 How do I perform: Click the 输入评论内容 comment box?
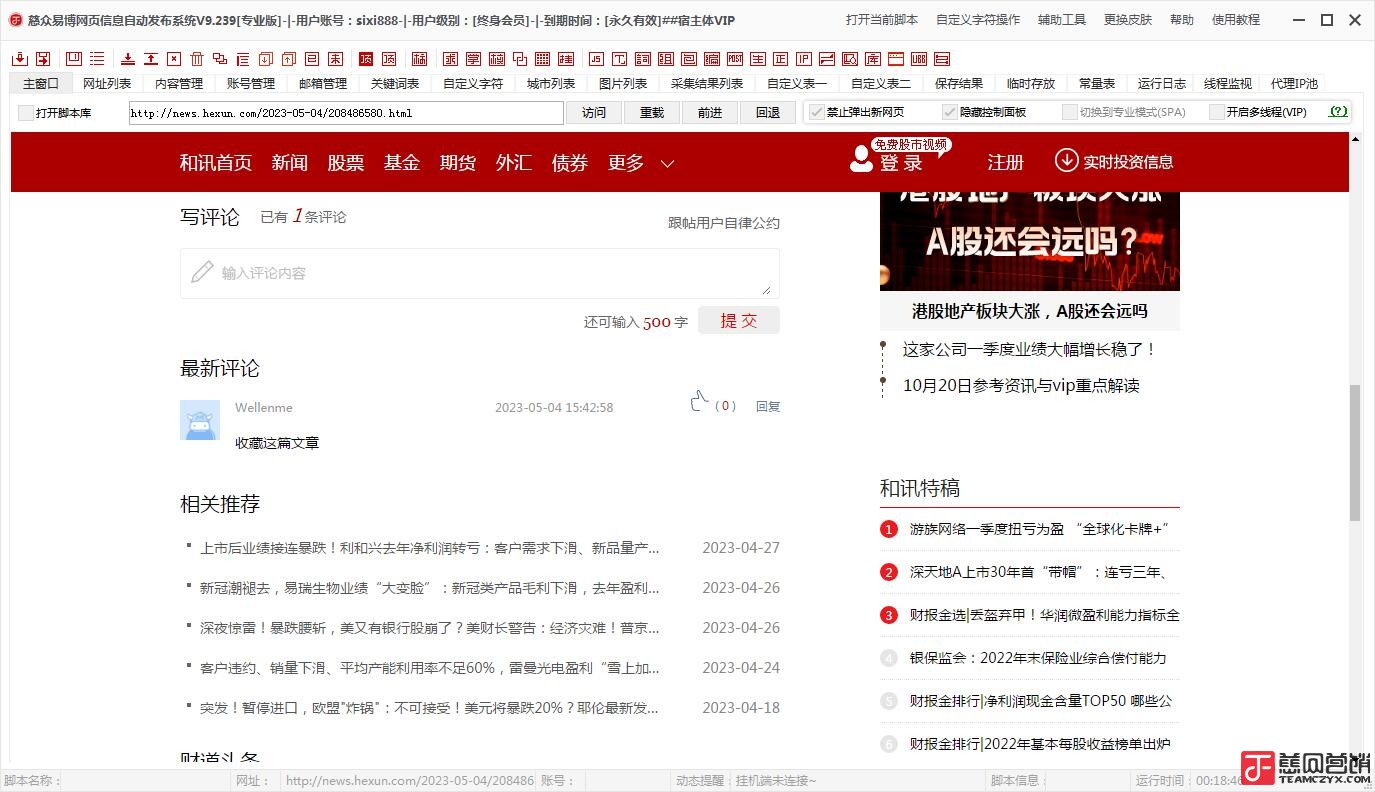tap(480, 273)
